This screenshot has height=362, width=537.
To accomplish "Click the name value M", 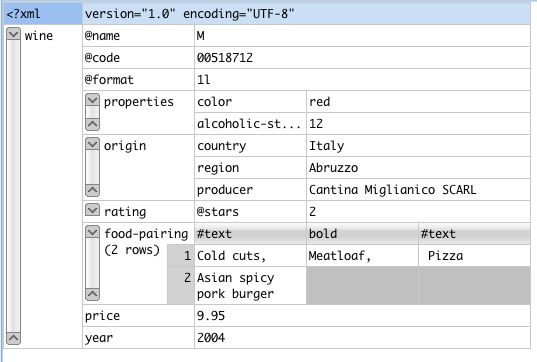I will [362, 36].
